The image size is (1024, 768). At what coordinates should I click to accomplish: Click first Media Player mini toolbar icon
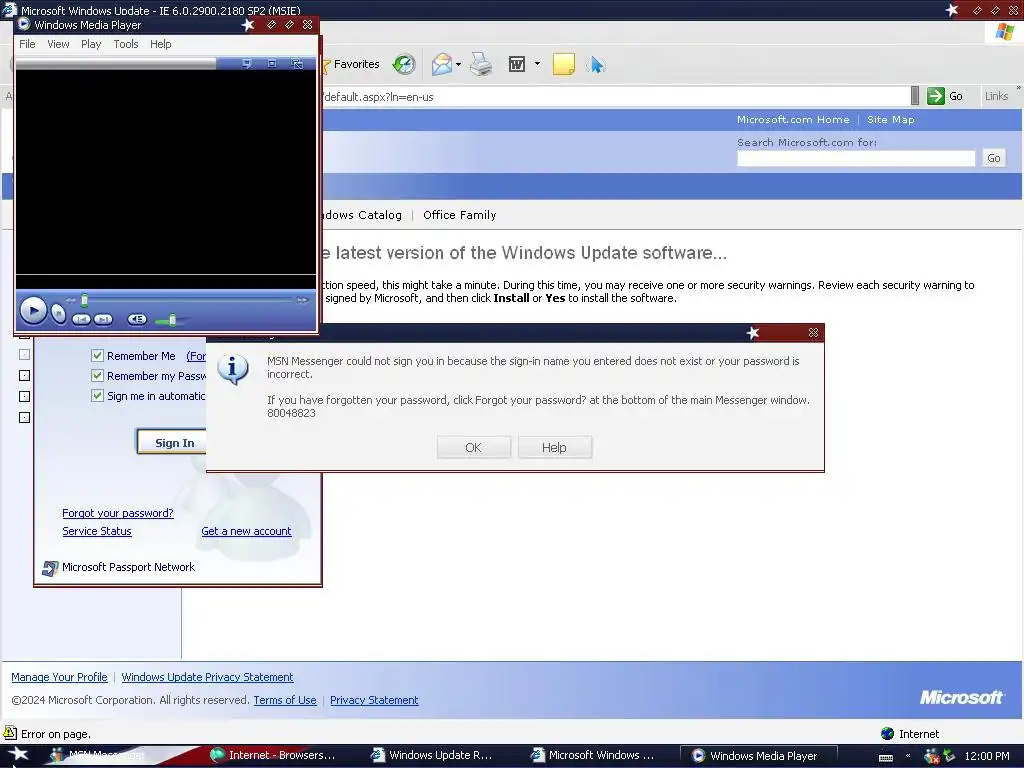point(247,63)
